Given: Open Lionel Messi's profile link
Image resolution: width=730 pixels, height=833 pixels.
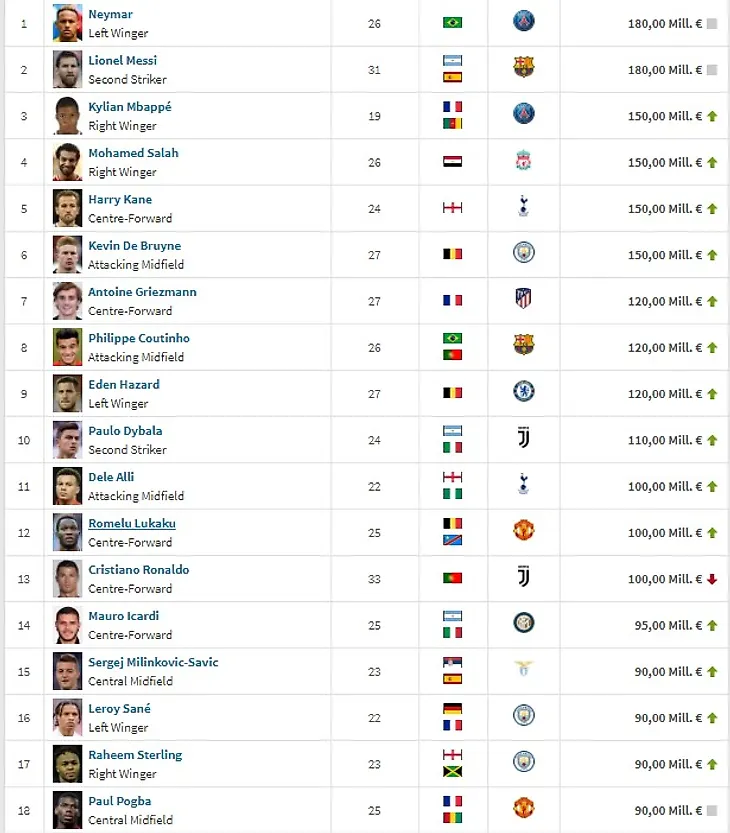Looking at the screenshot, I should tap(123, 61).
